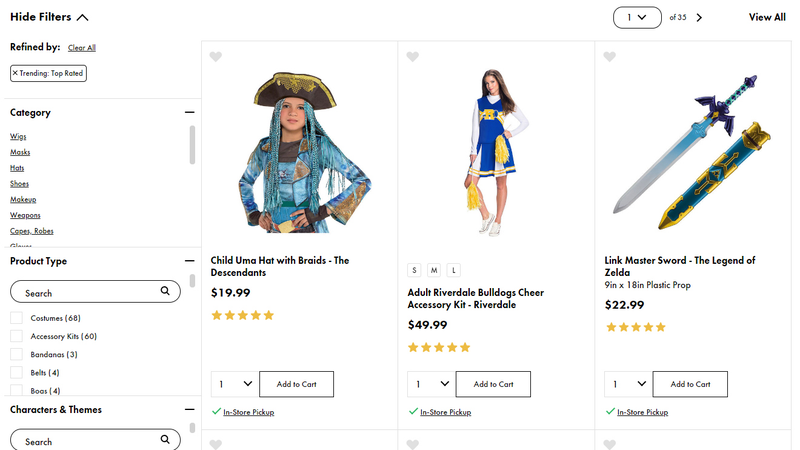Collapse filters with Hide Filters chevron
The width and height of the screenshot is (800, 450).
coord(83,17)
